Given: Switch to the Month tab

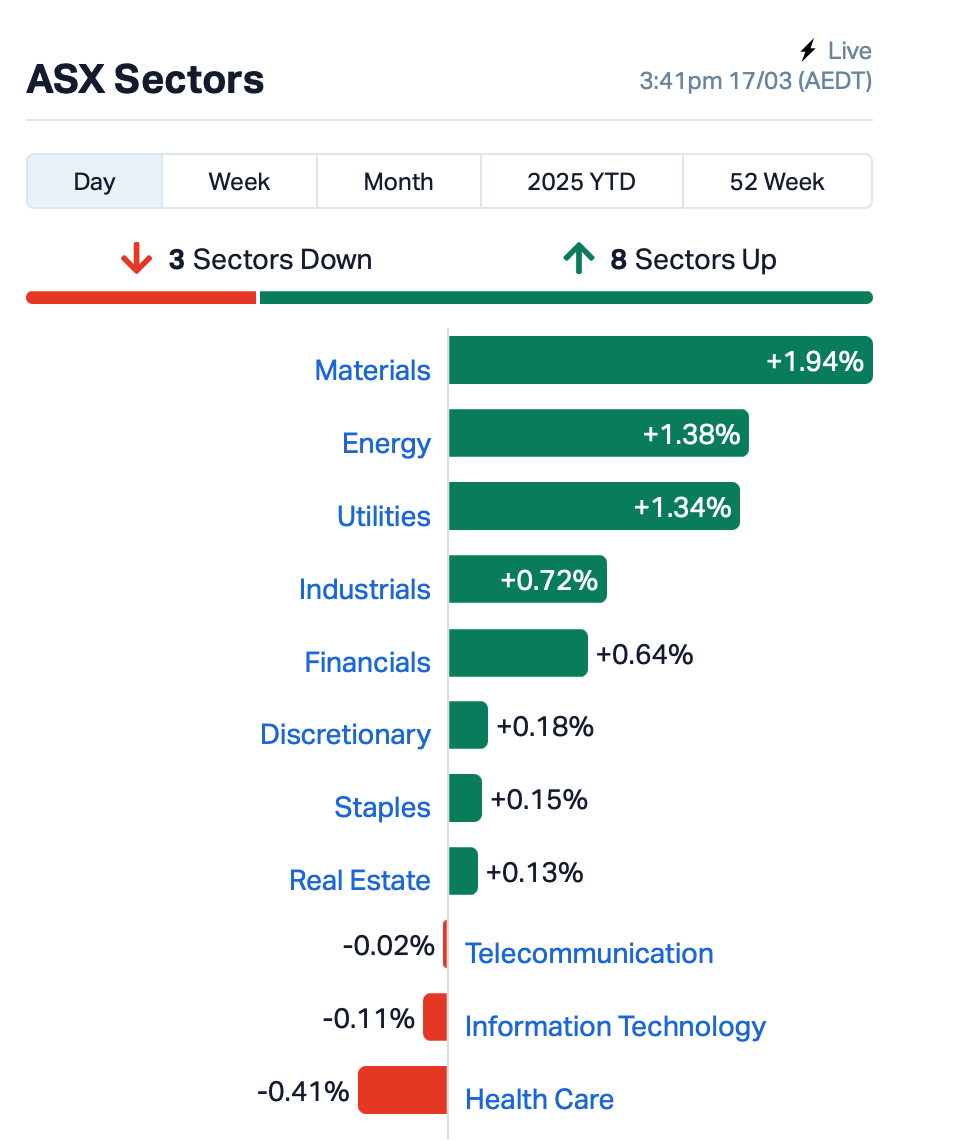Looking at the screenshot, I should tap(398, 181).
